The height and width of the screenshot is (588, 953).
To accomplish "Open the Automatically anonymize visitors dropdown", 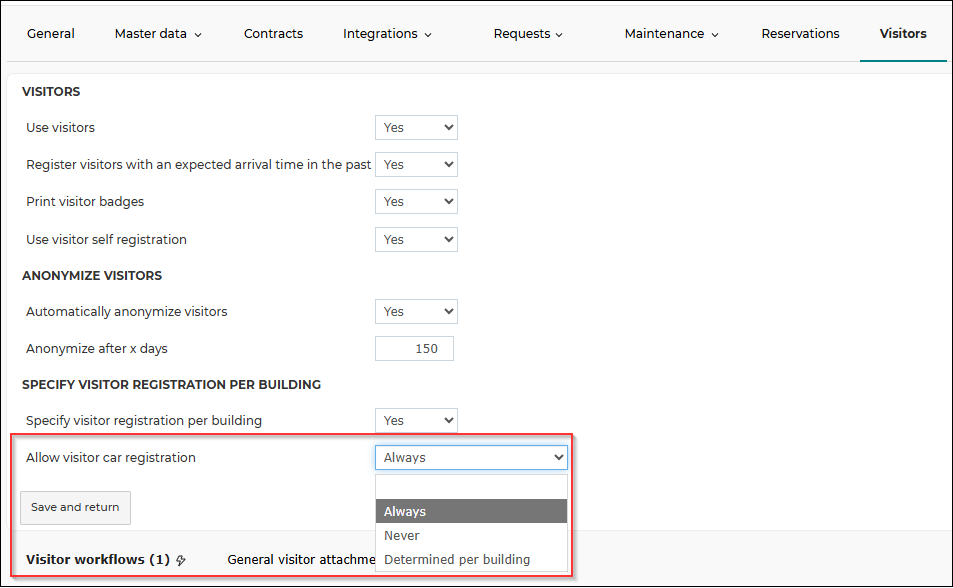I will (x=416, y=312).
